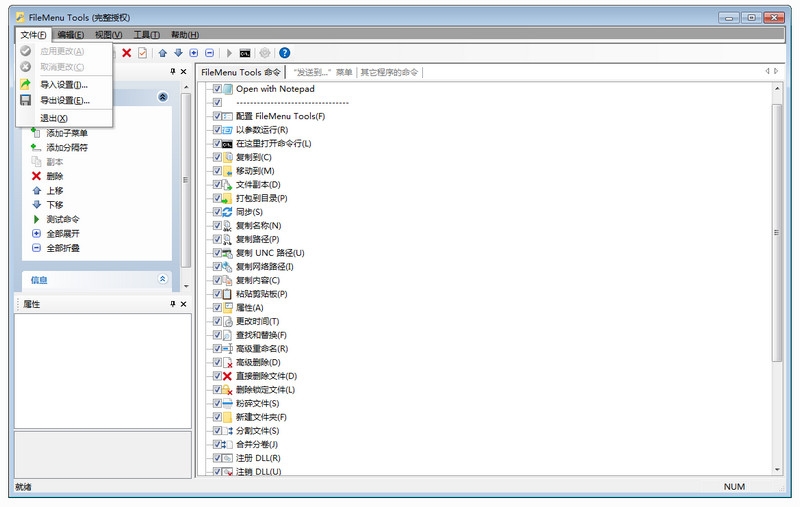Screen dimensions: 800x507
Task: Click the test command play toolbar icon
Action: coord(229,53)
